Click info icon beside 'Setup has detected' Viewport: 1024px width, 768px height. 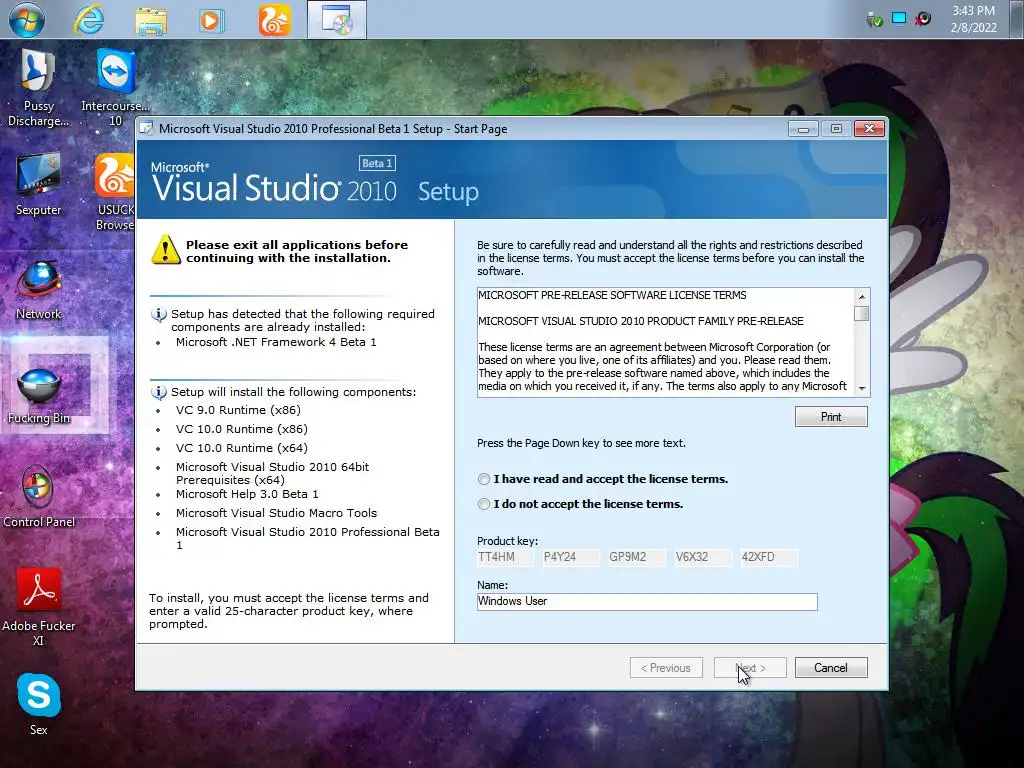point(159,315)
